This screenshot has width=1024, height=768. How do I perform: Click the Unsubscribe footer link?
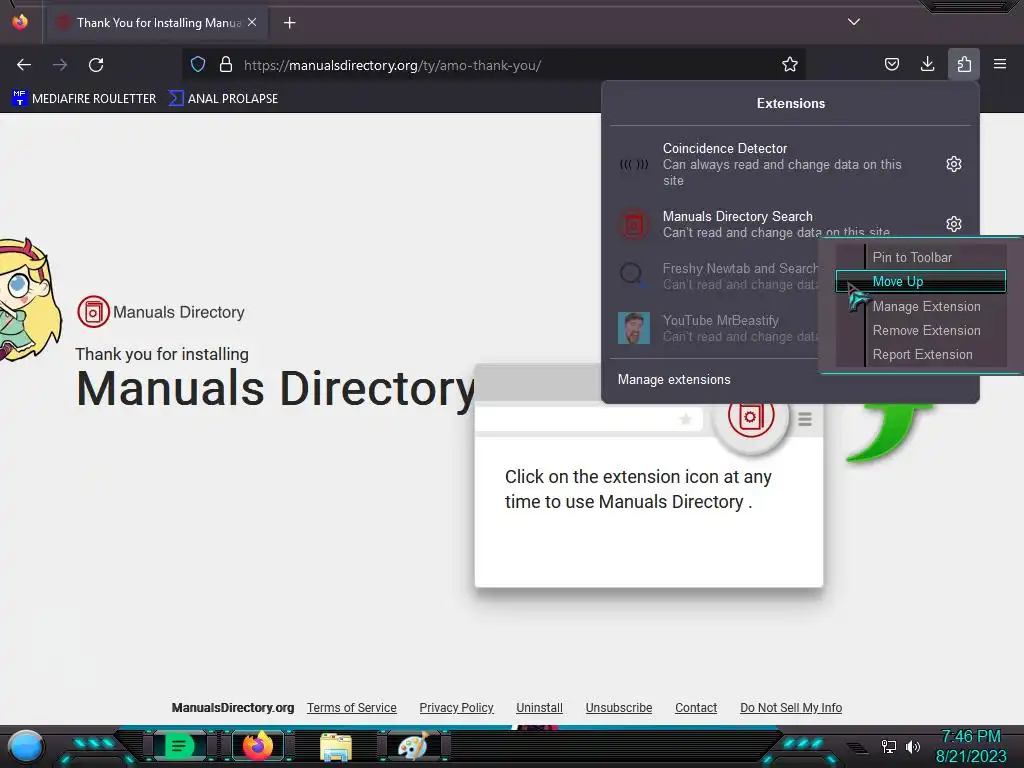(618, 707)
